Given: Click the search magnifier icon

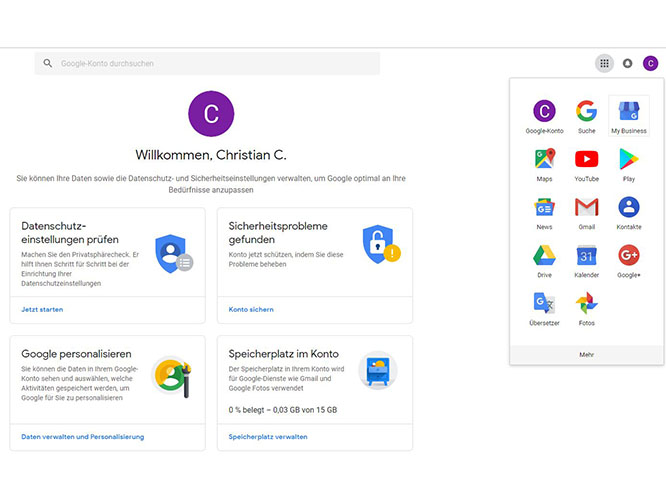Looking at the screenshot, I should (48, 63).
